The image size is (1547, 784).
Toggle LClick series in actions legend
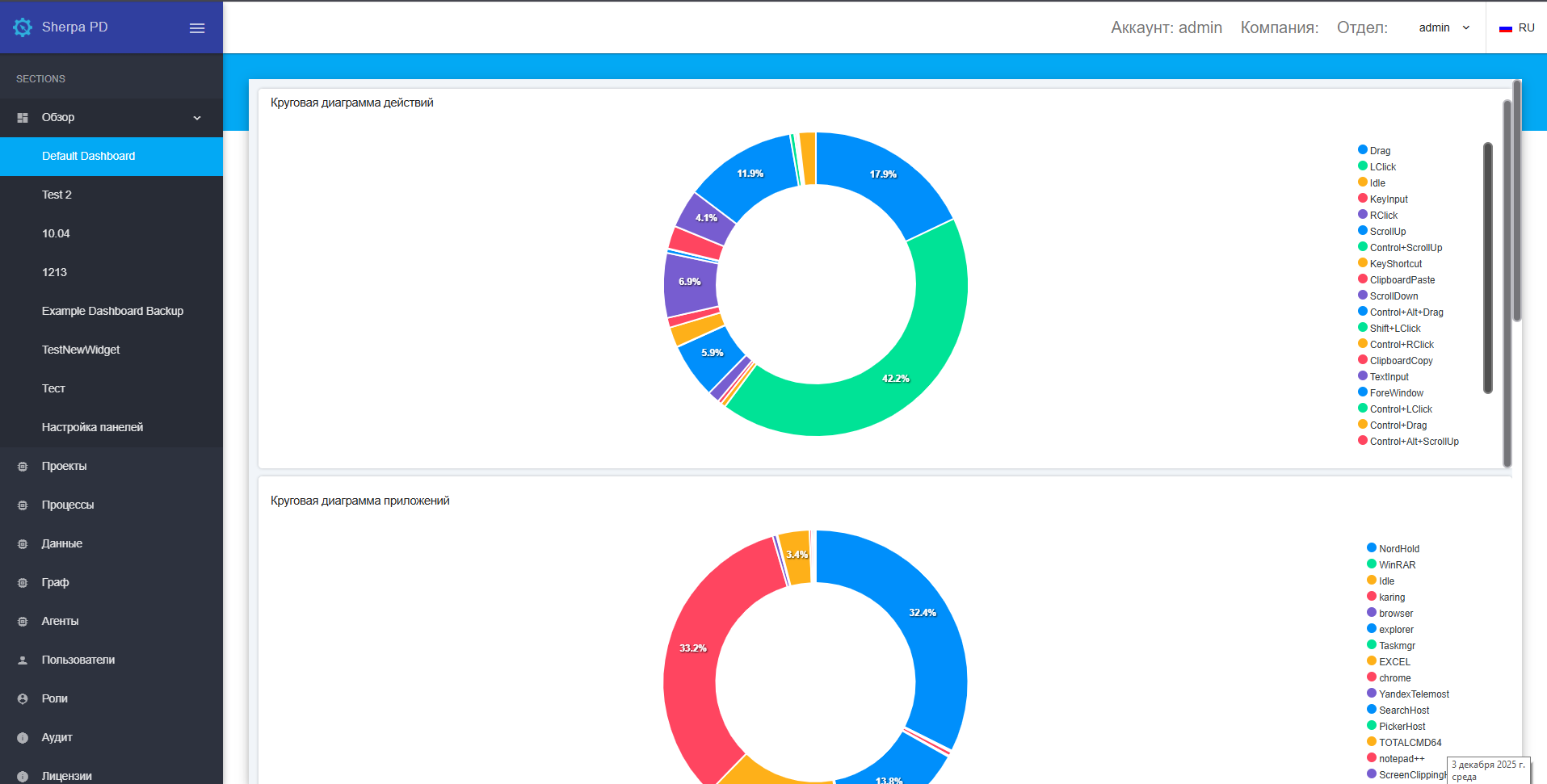coord(1382,167)
